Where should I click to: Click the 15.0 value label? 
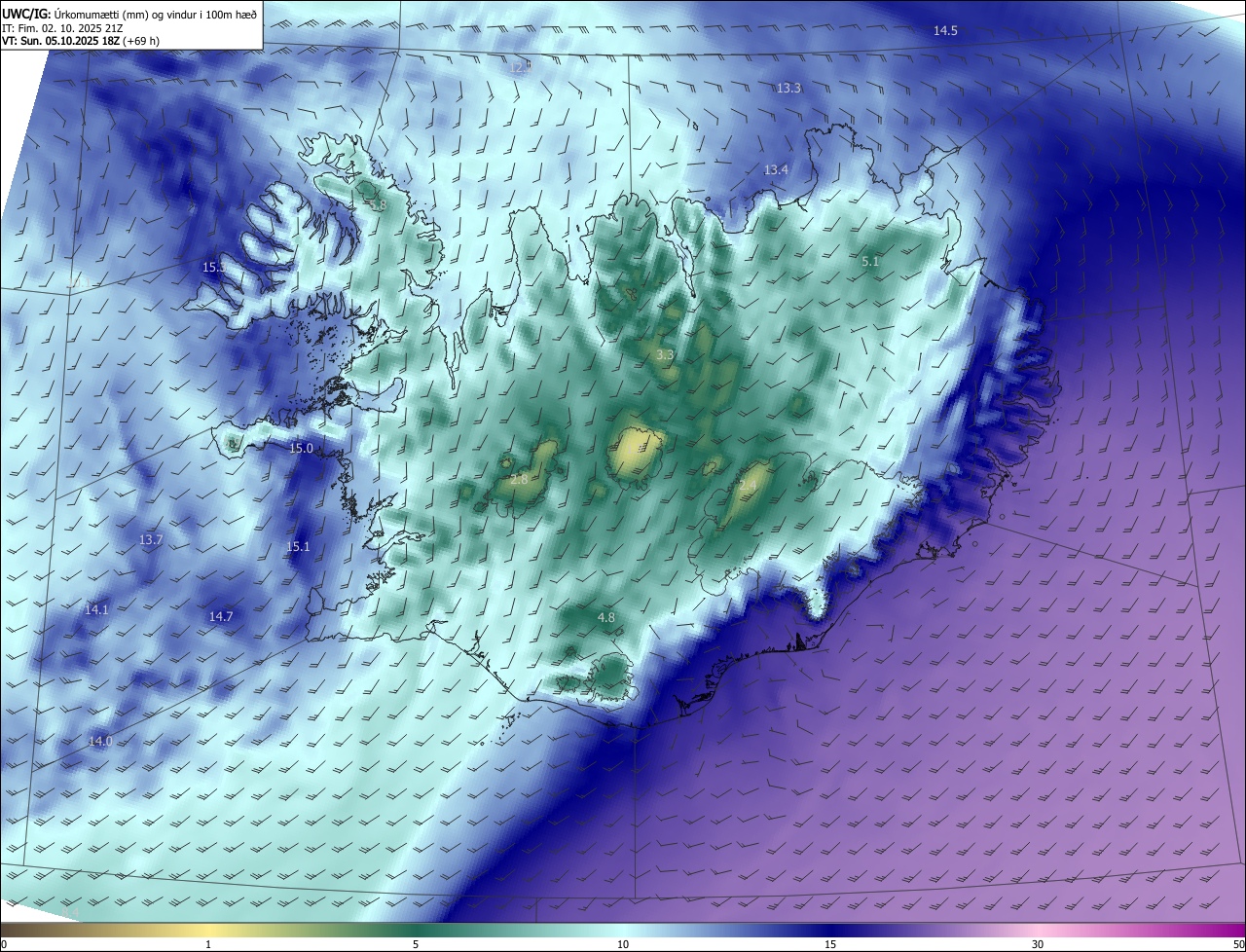click(x=302, y=449)
